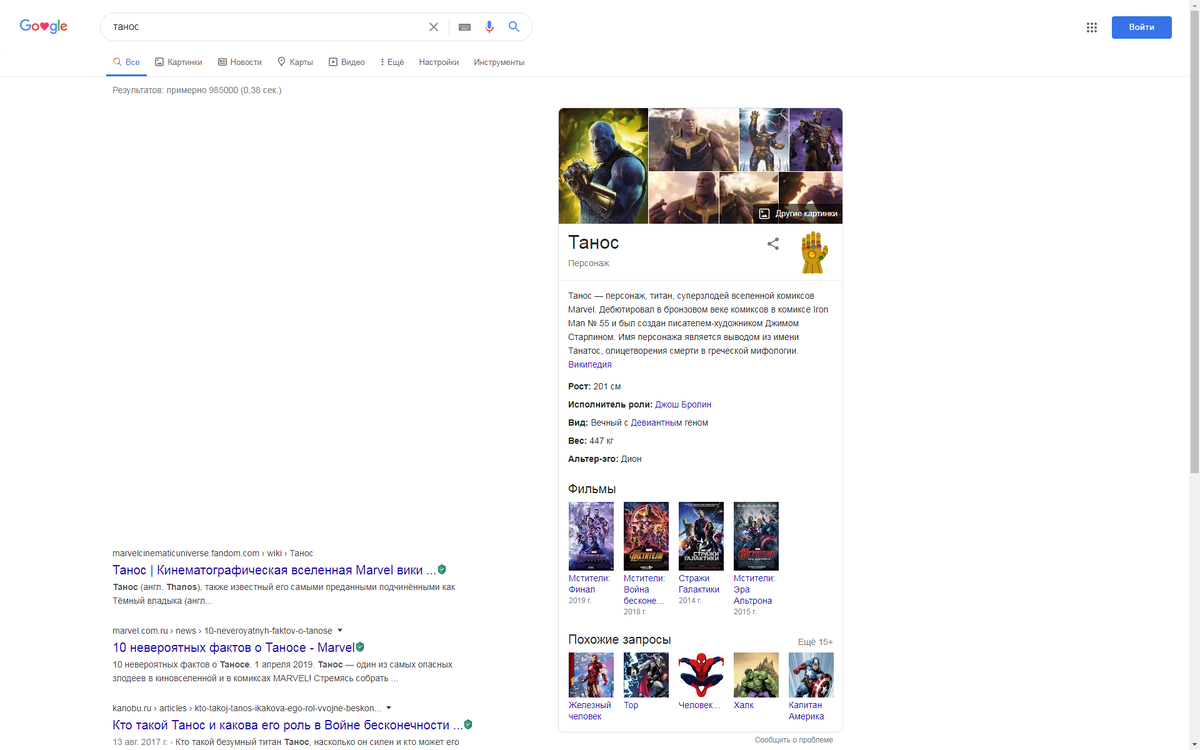Click the Вес: 447 кг fact
1200x750 pixels.
(x=591, y=440)
